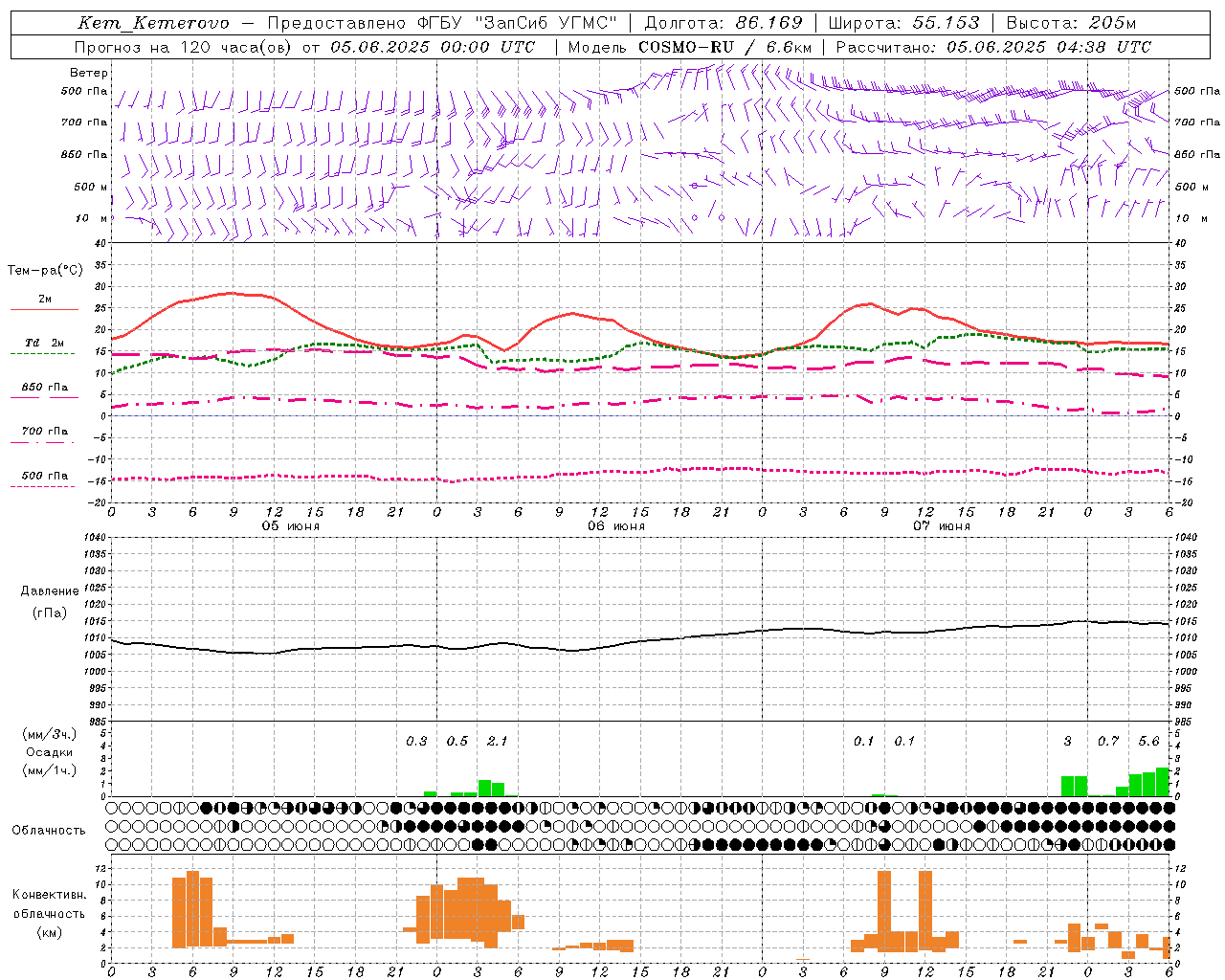Click the elevation text Высота: 205м
1225x980 pixels.
pos(1072,23)
